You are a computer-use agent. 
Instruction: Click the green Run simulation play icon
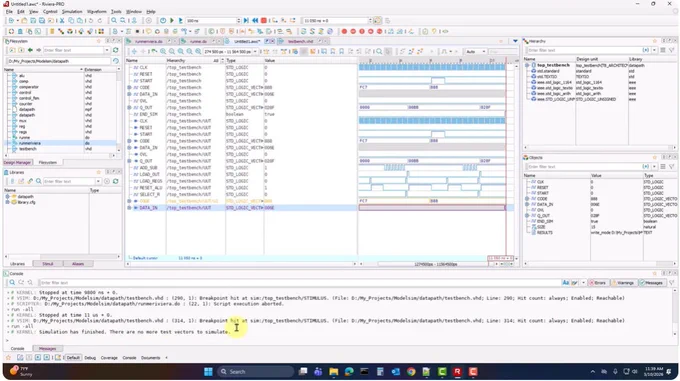click(172, 20)
